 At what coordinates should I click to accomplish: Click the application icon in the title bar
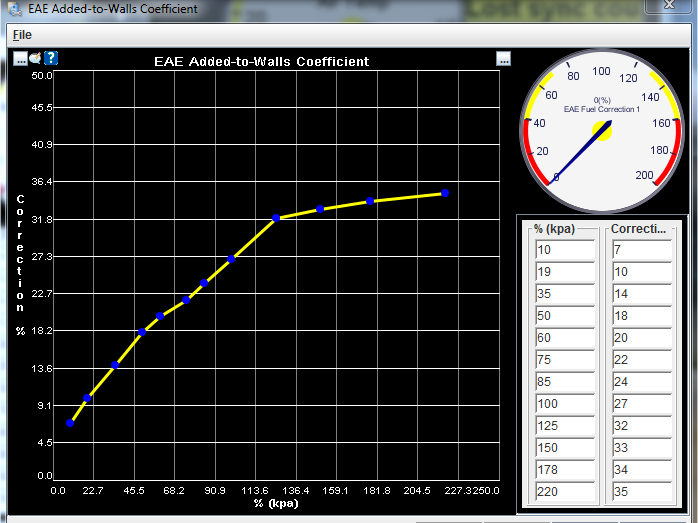click(15, 9)
